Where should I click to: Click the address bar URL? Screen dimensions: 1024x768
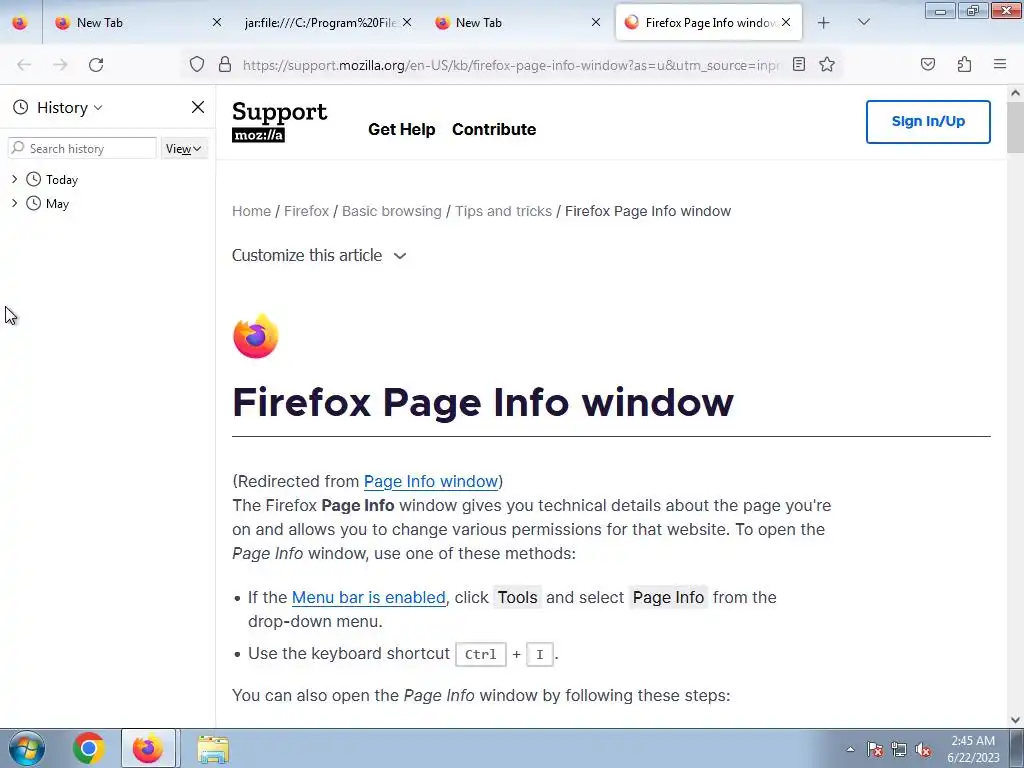click(511, 65)
